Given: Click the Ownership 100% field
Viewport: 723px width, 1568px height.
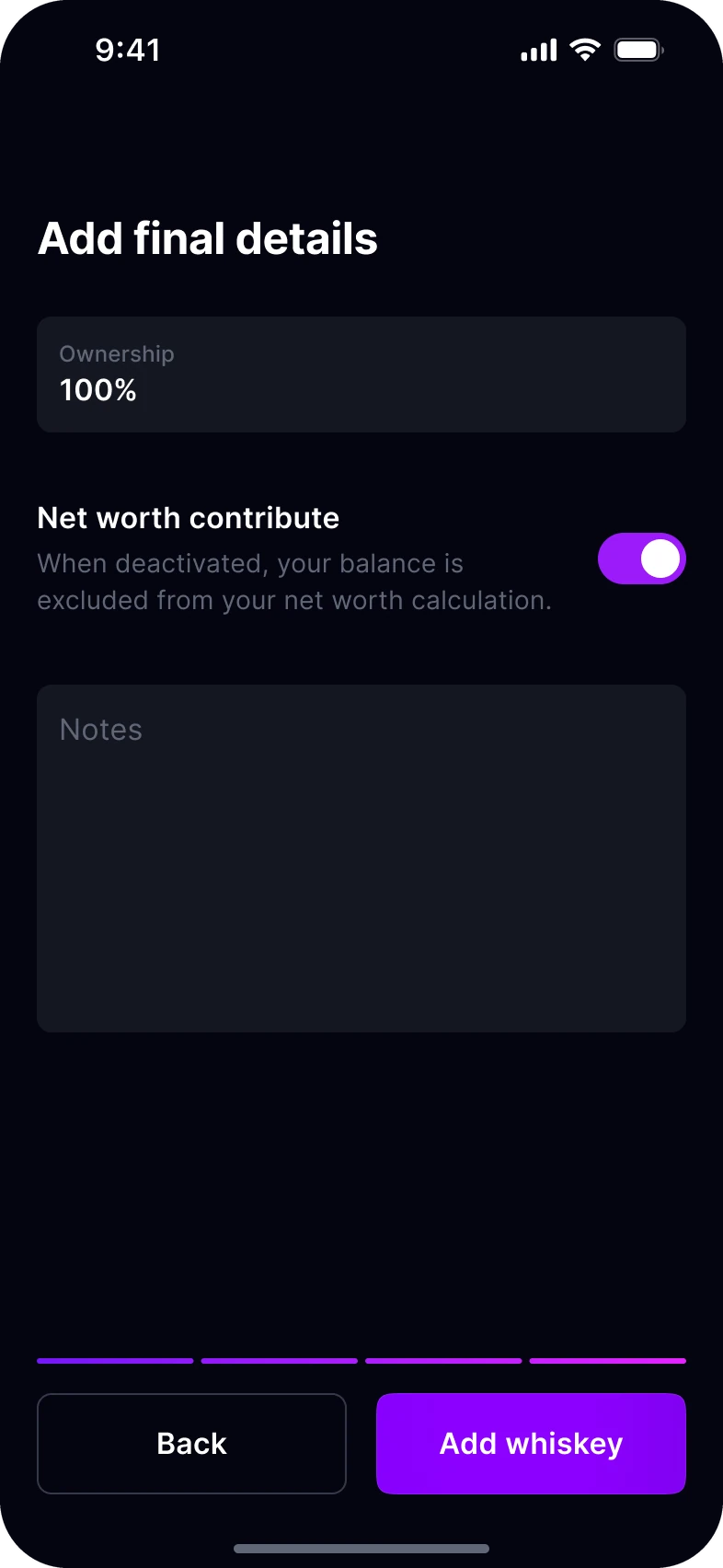Looking at the screenshot, I should 361,375.
